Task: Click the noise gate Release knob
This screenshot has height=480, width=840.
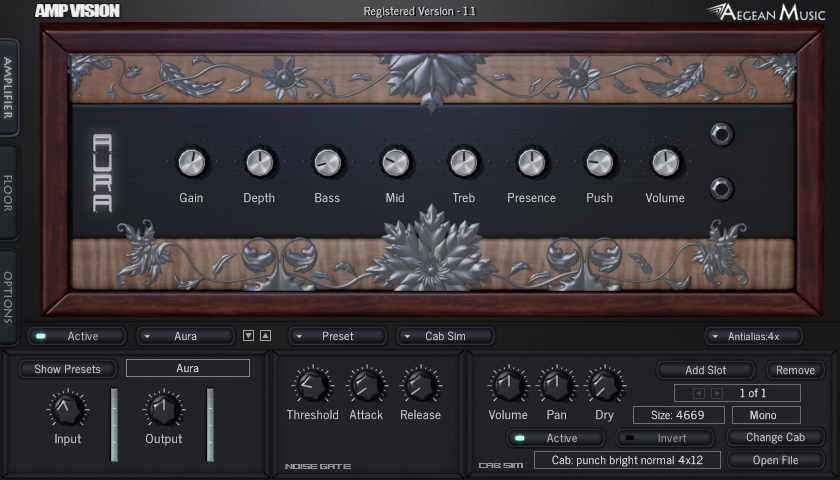Action: tap(421, 385)
